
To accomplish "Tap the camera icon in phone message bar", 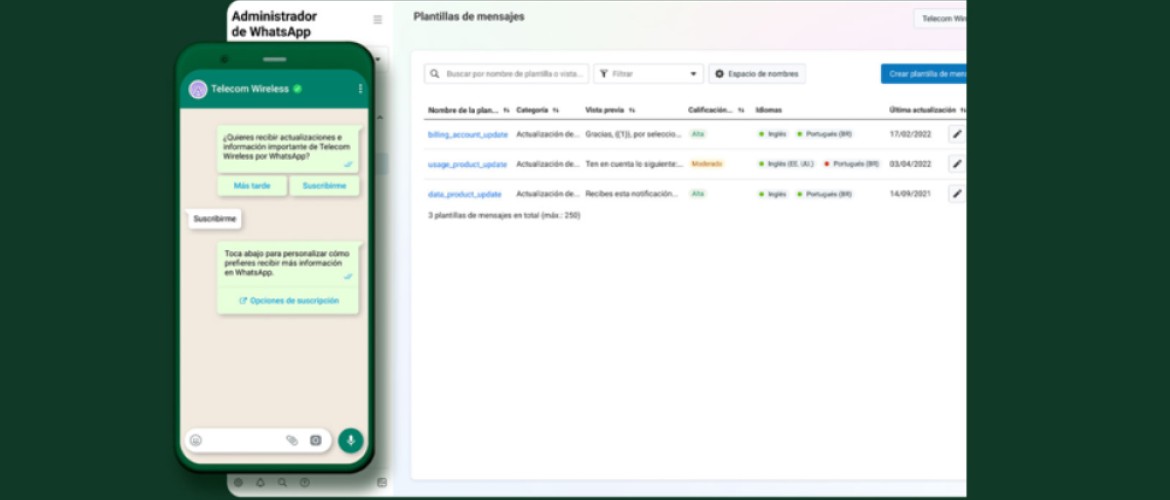I will 316,440.
